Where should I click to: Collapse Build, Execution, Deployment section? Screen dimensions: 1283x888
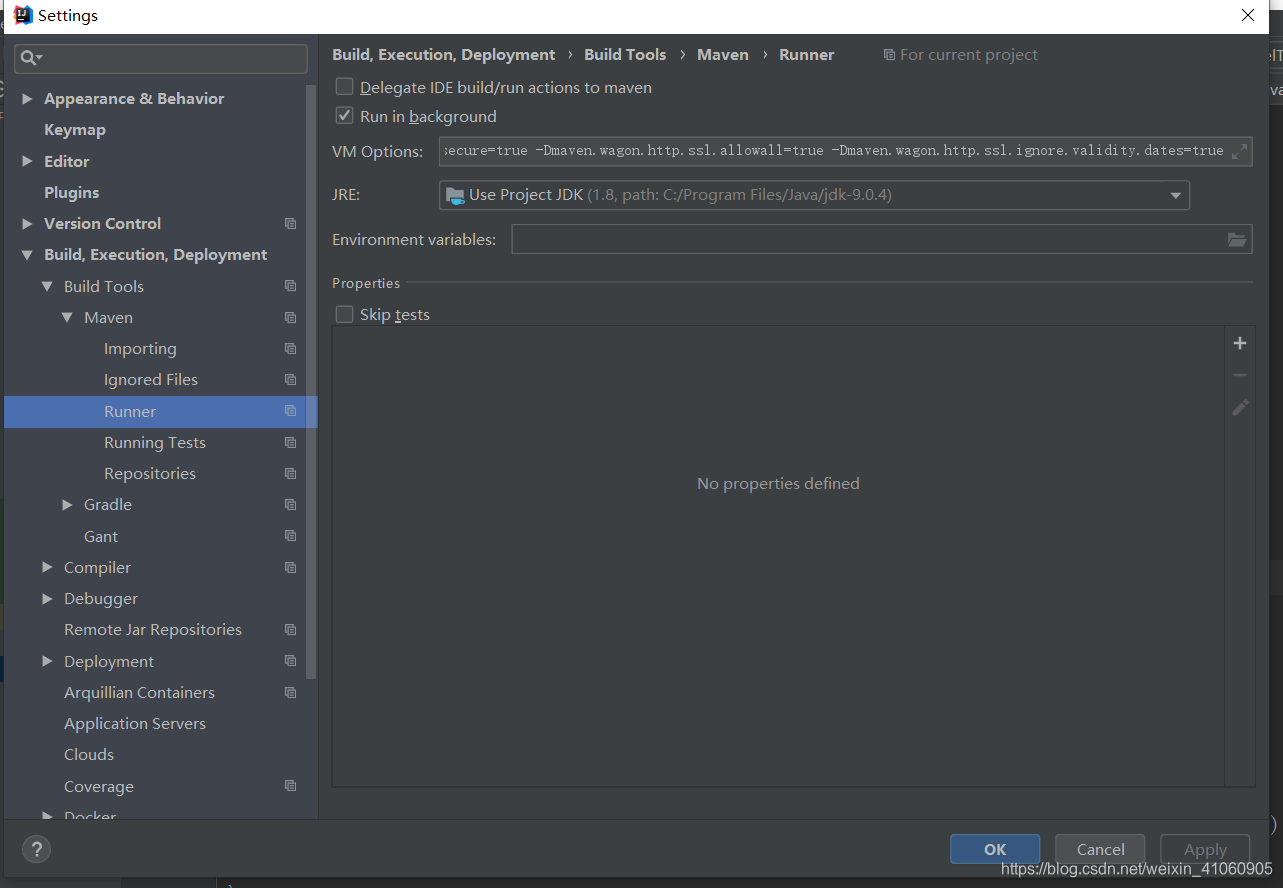[27, 255]
